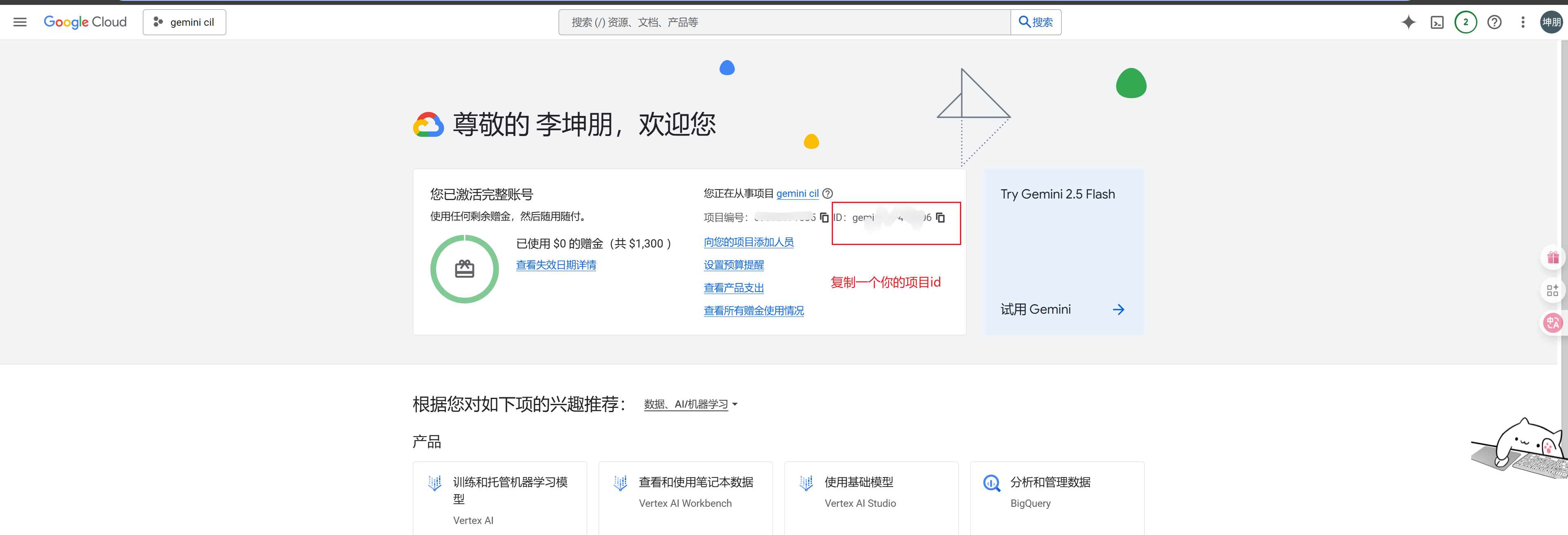Click the 搜索 search button
This screenshot has height=535, width=1568.
click(1036, 22)
